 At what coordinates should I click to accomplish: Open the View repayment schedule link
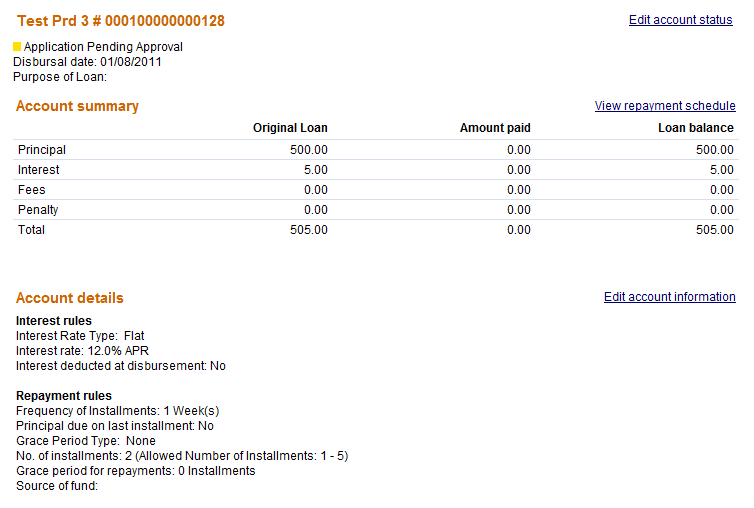point(664,106)
